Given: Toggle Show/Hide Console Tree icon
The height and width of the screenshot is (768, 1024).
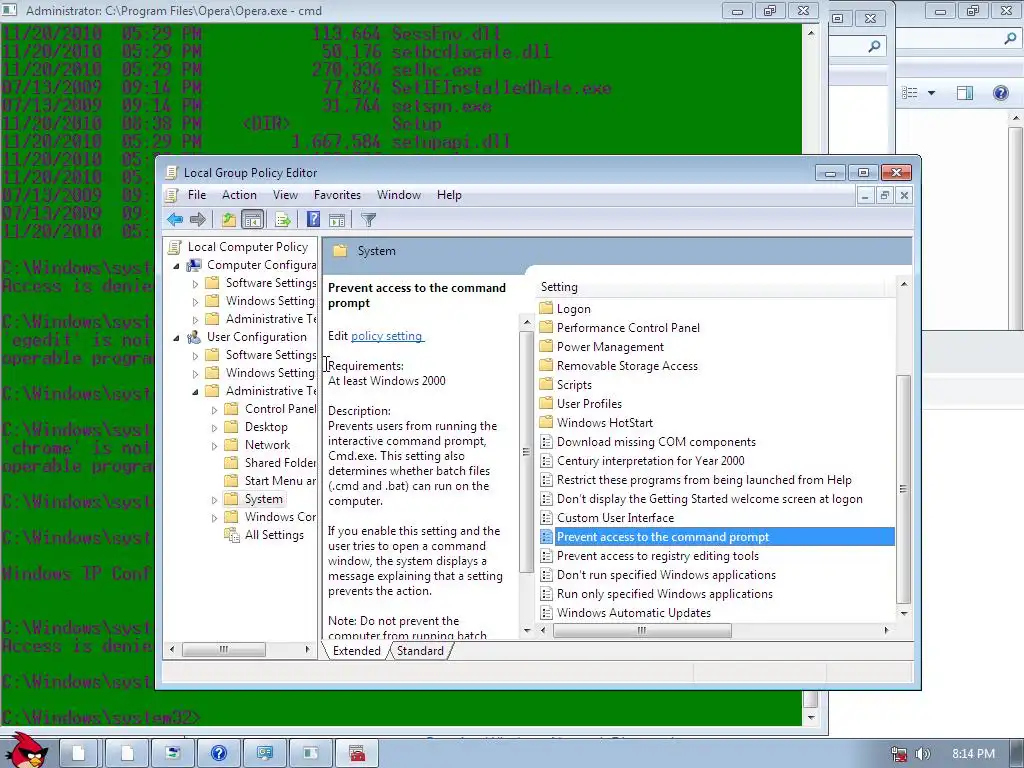Looking at the screenshot, I should click(252, 219).
